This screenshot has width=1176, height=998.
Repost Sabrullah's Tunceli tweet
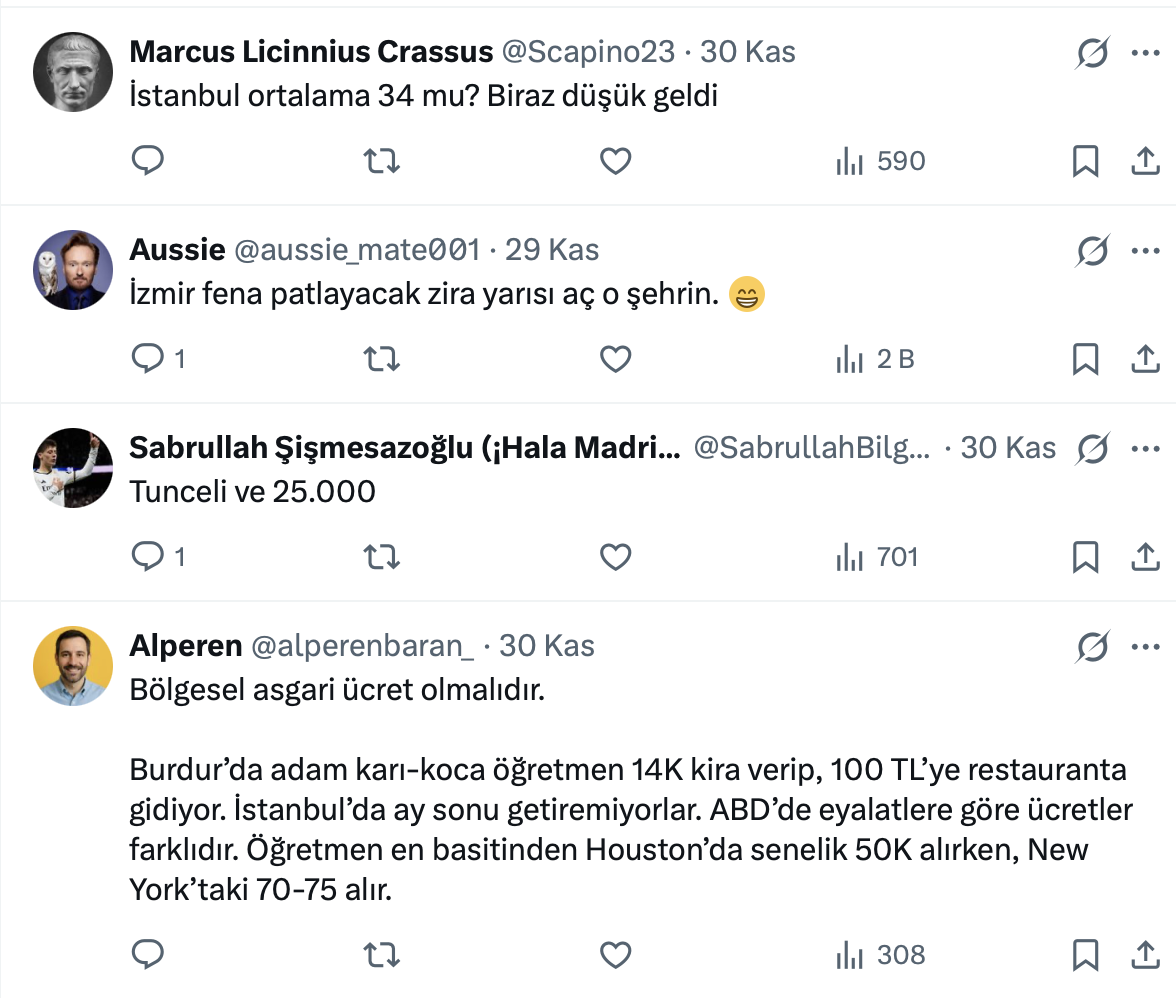click(x=381, y=557)
